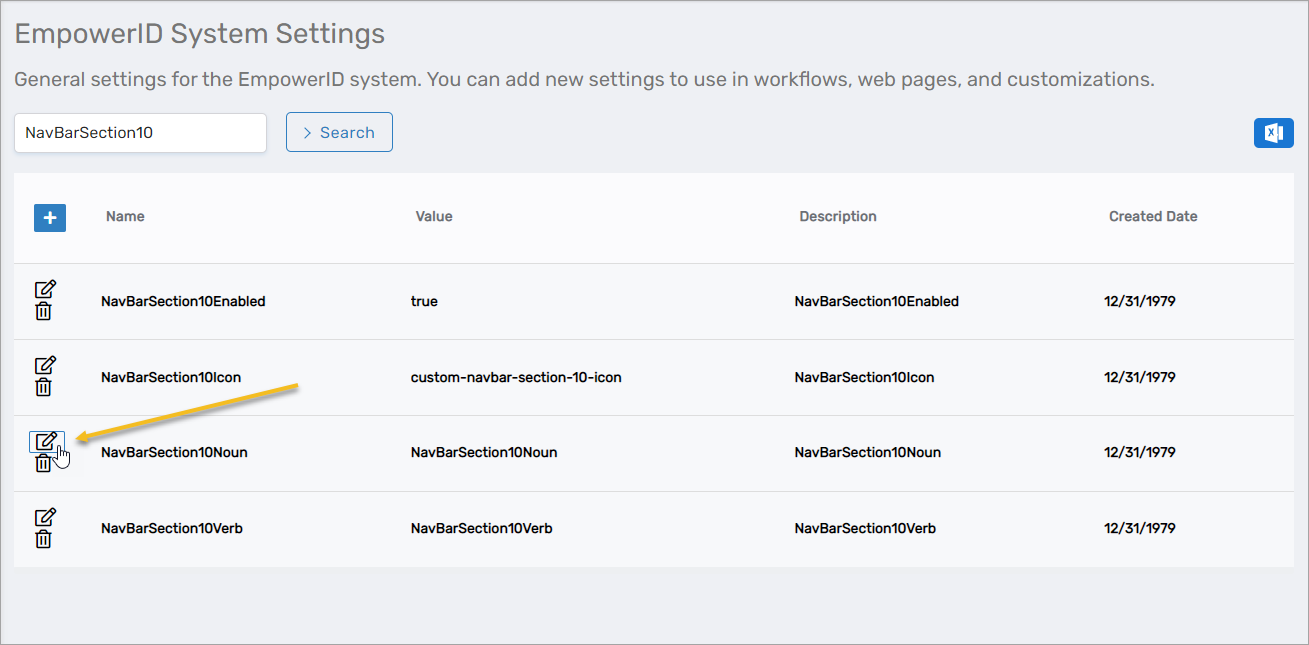This screenshot has width=1309, height=645.
Task: Edit the NavBarSection10Verb setting
Action: [45, 517]
